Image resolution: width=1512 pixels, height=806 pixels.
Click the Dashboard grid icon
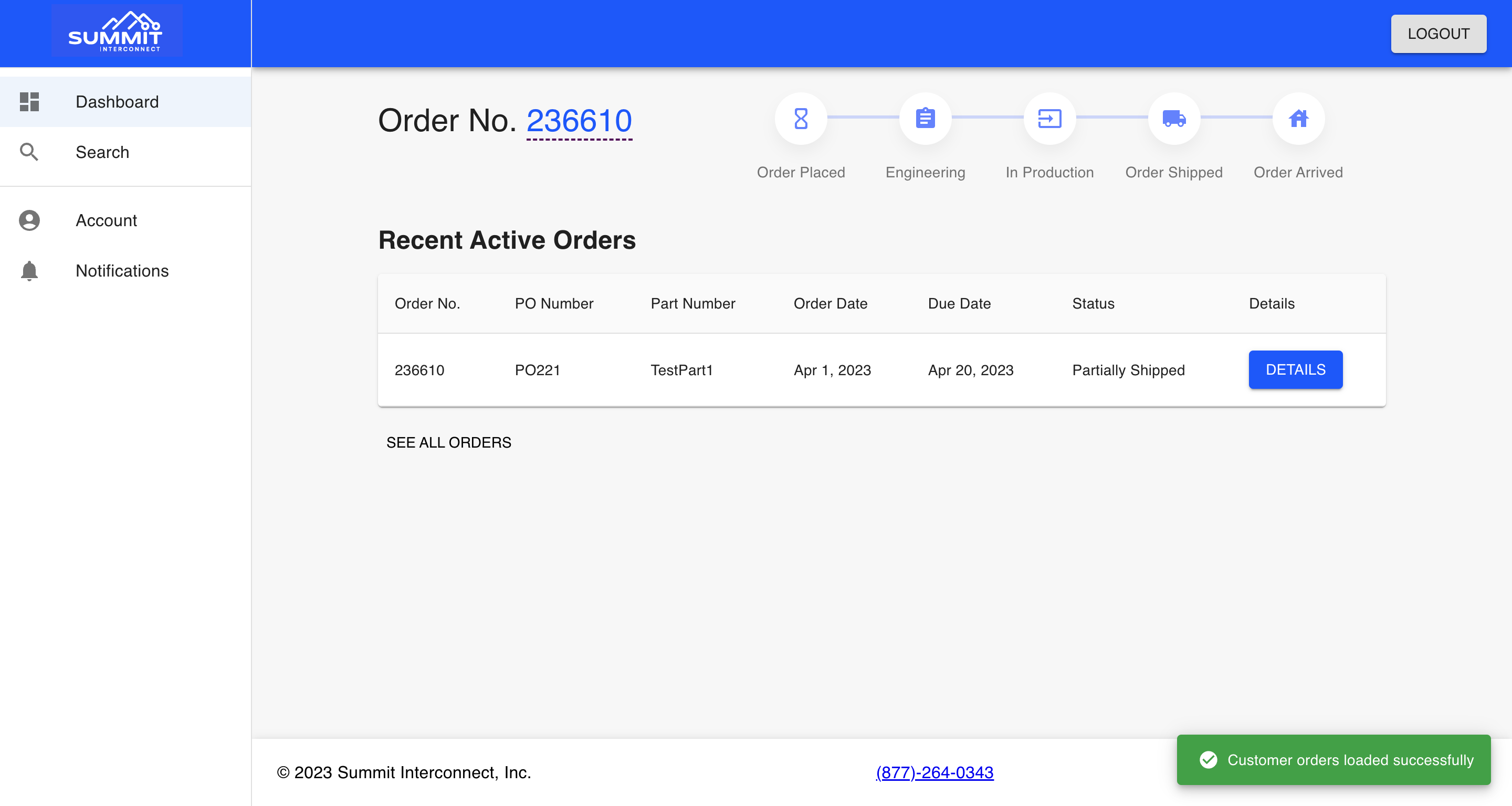click(x=29, y=101)
